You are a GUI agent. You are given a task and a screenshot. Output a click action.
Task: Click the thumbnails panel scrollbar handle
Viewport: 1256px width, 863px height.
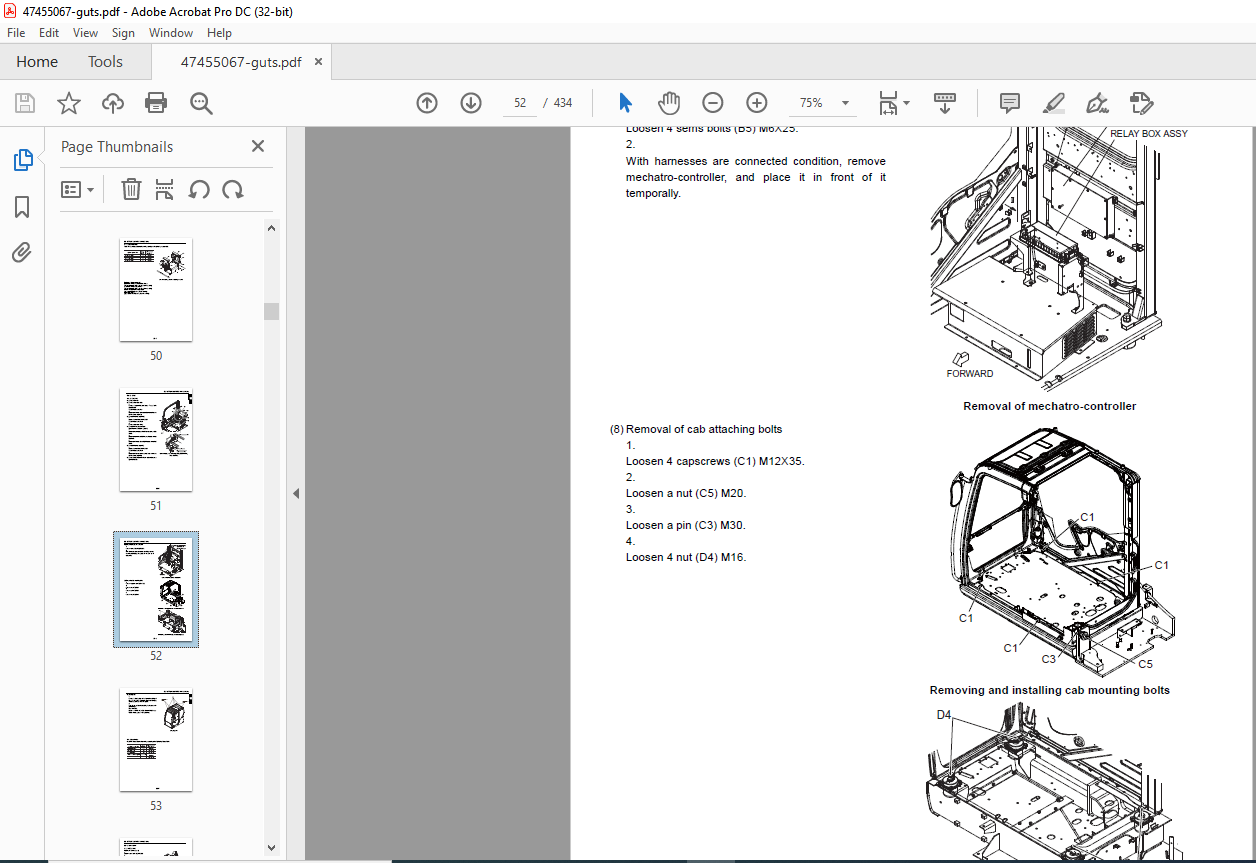coord(271,311)
